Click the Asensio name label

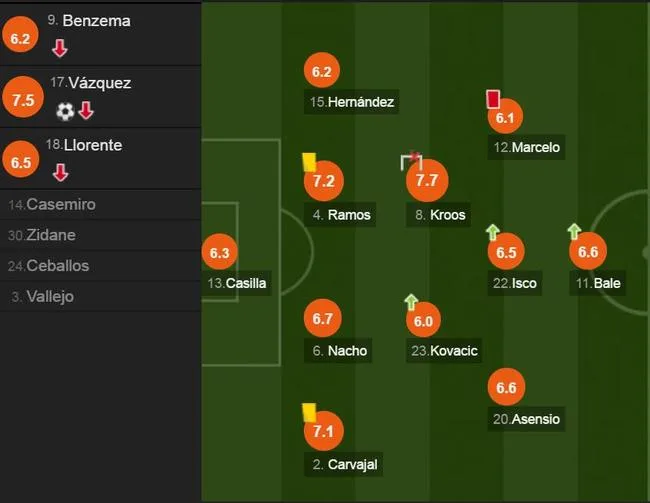click(x=526, y=419)
